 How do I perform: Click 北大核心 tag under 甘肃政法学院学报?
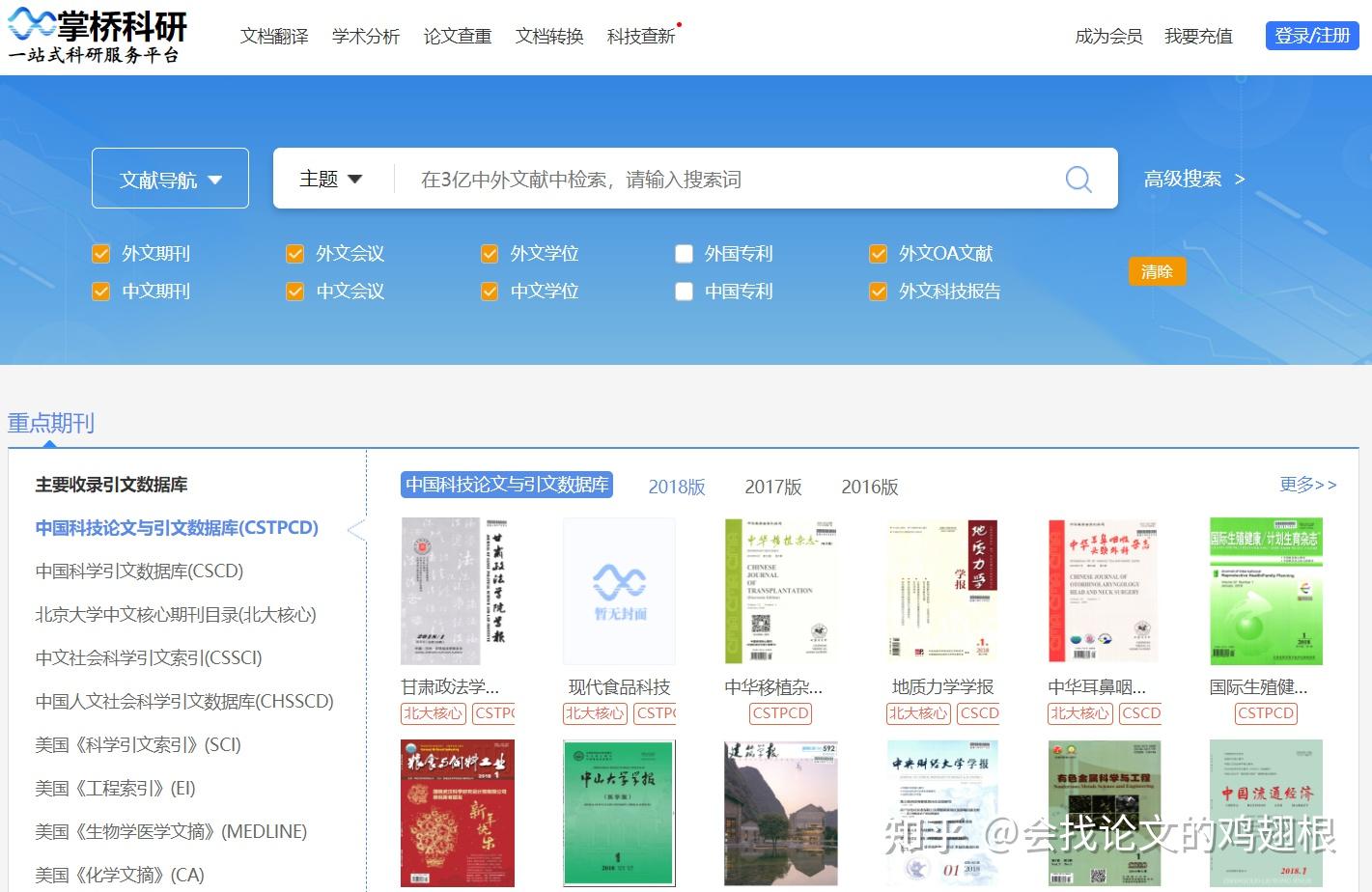[x=433, y=713]
